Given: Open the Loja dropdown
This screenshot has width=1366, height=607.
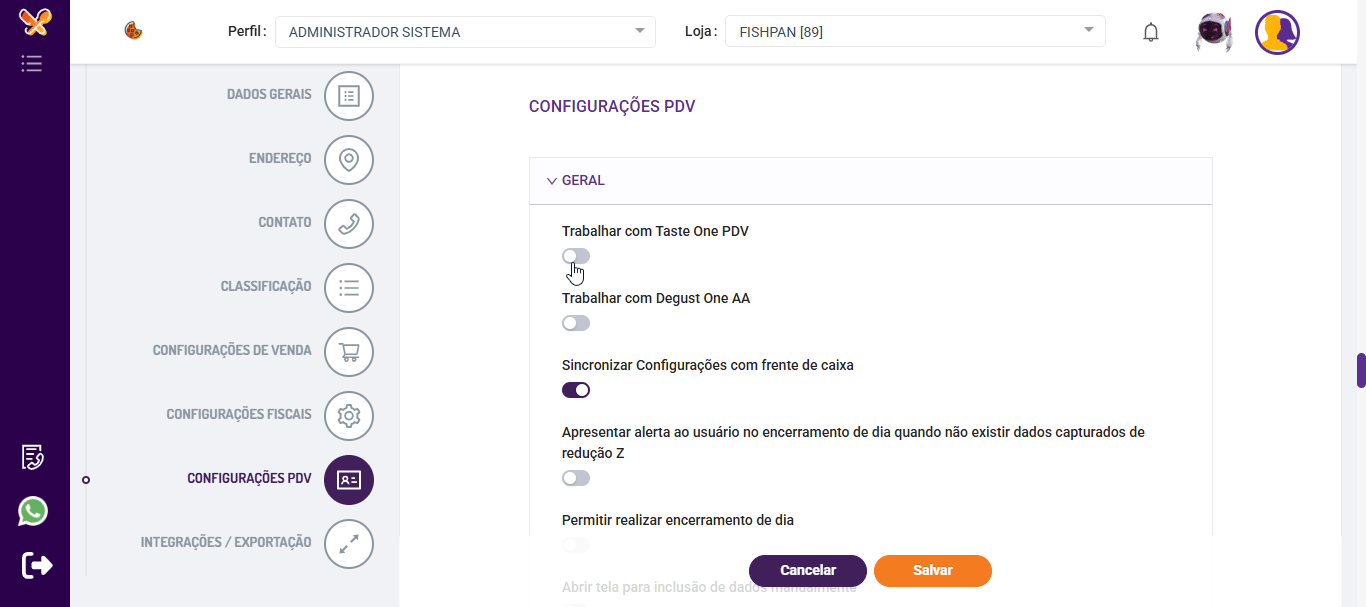Looking at the screenshot, I should (x=915, y=32).
